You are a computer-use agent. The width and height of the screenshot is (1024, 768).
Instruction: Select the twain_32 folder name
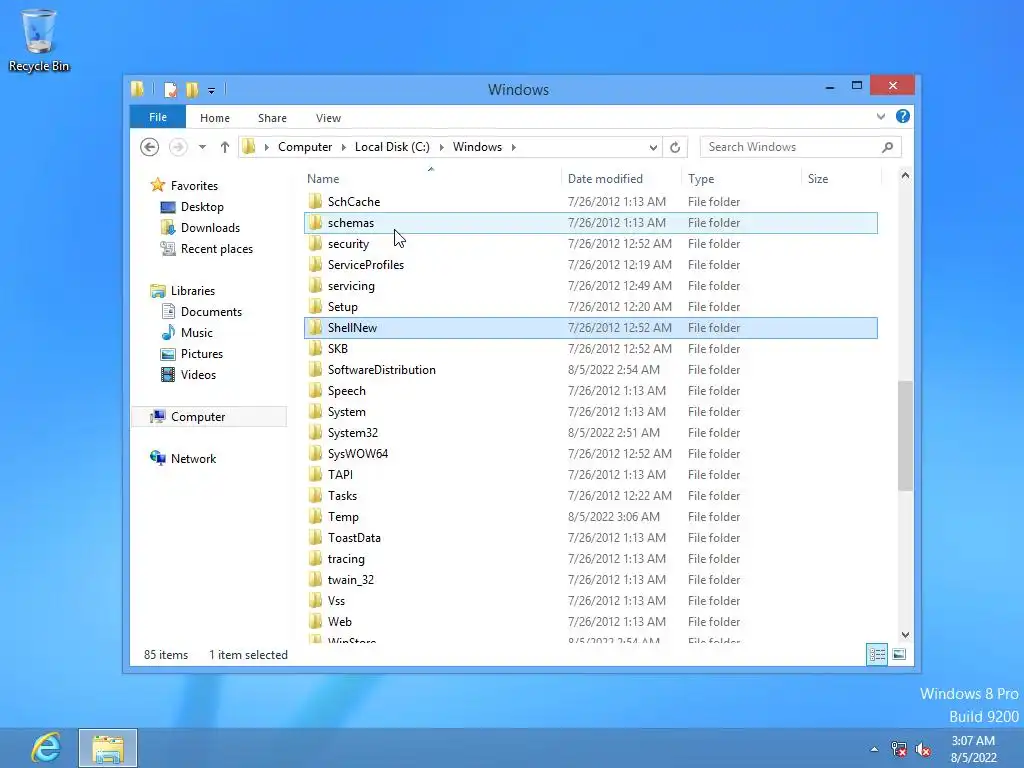click(x=351, y=579)
